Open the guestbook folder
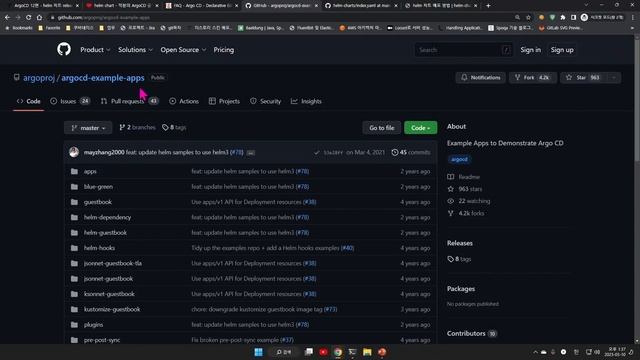 (98, 202)
